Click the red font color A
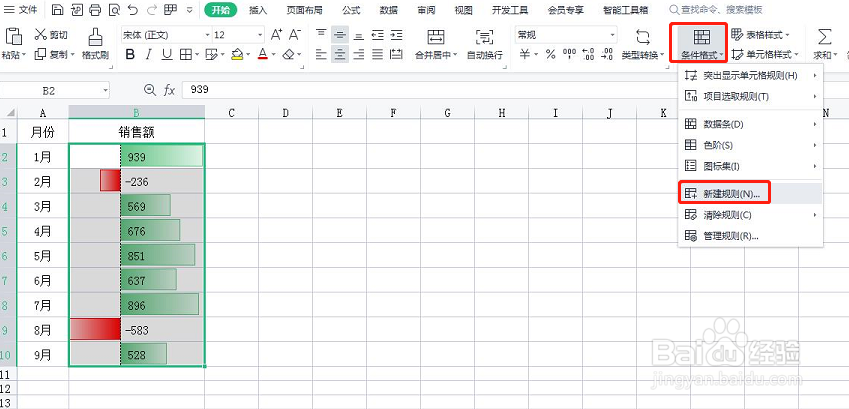Image resolution: width=849 pixels, height=409 pixels. click(263, 54)
